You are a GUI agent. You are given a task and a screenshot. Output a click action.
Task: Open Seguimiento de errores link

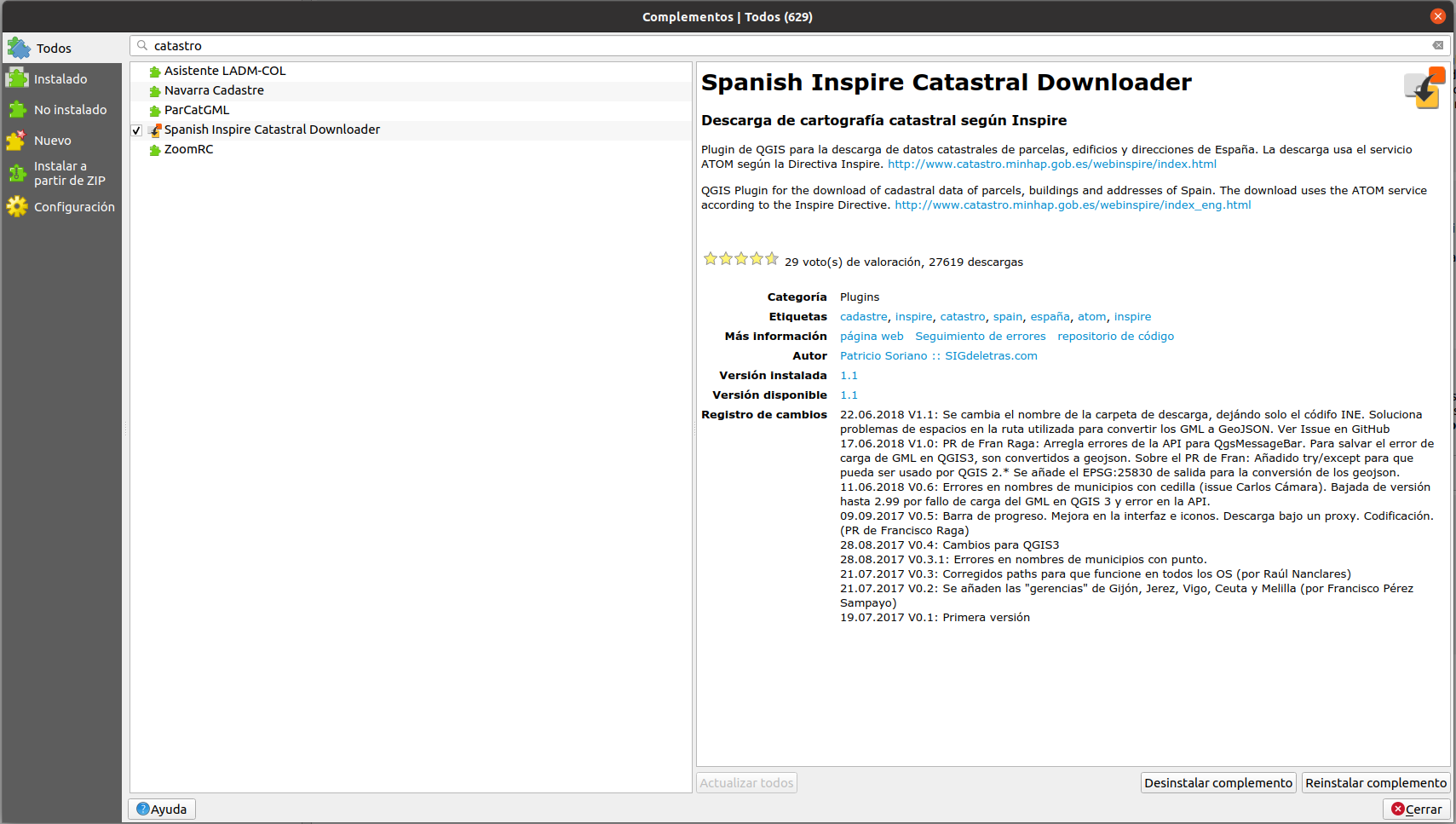pyautogui.click(x=981, y=336)
